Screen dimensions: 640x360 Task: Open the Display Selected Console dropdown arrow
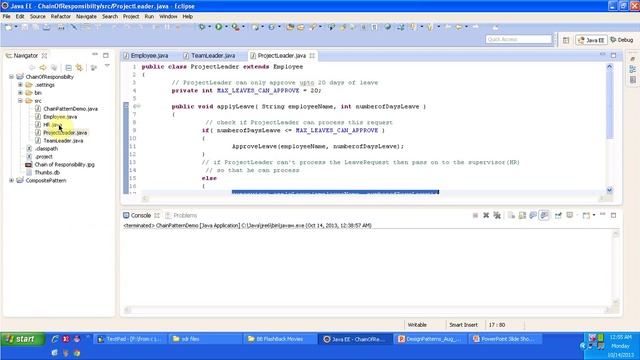(x=576, y=215)
